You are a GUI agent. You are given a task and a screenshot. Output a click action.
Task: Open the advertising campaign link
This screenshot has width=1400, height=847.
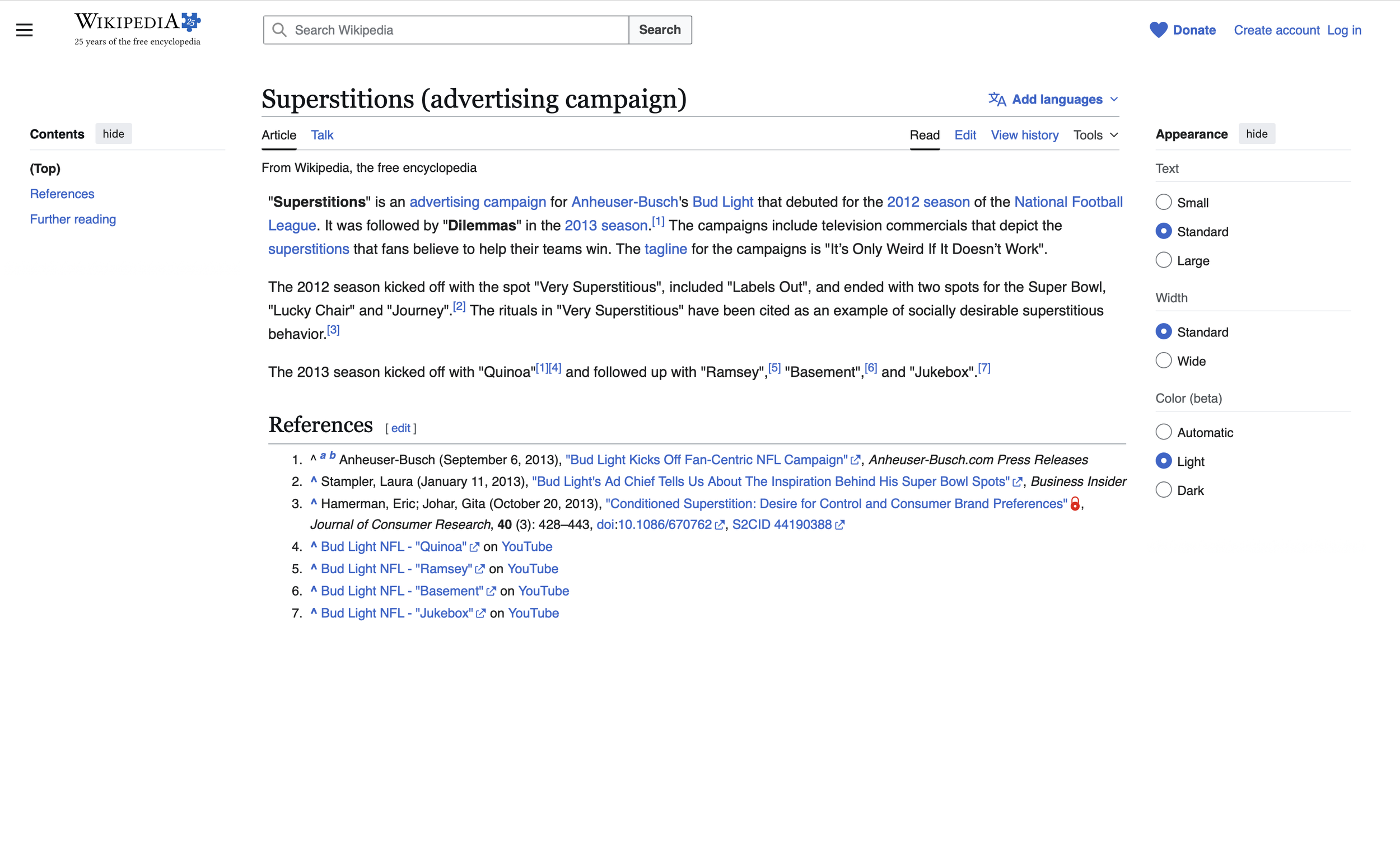[x=477, y=202]
